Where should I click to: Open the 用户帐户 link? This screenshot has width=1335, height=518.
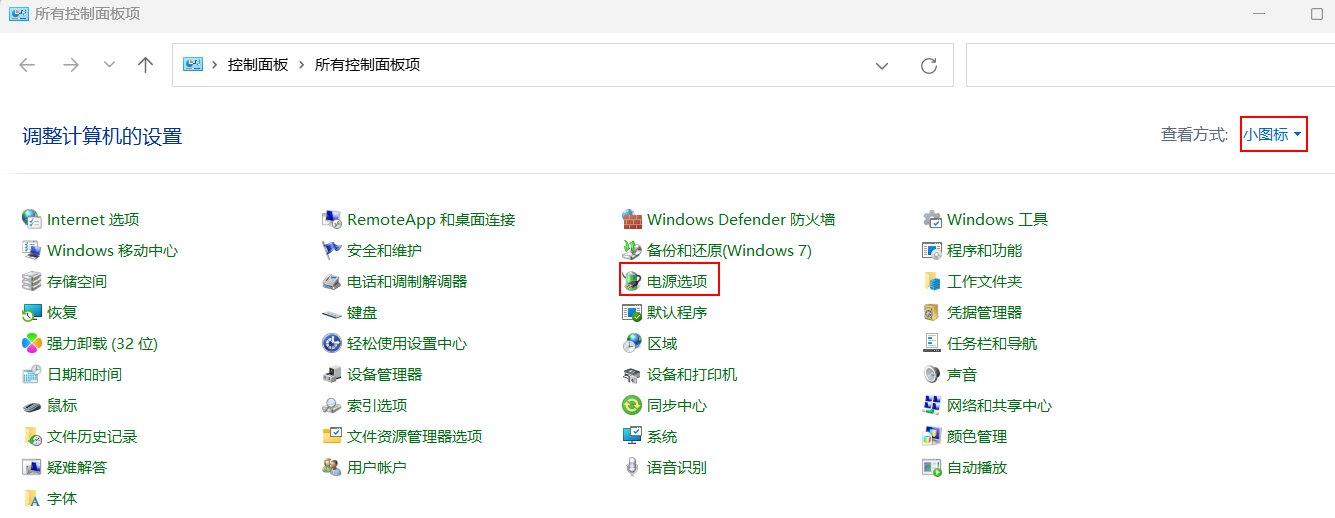tap(376, 468)
